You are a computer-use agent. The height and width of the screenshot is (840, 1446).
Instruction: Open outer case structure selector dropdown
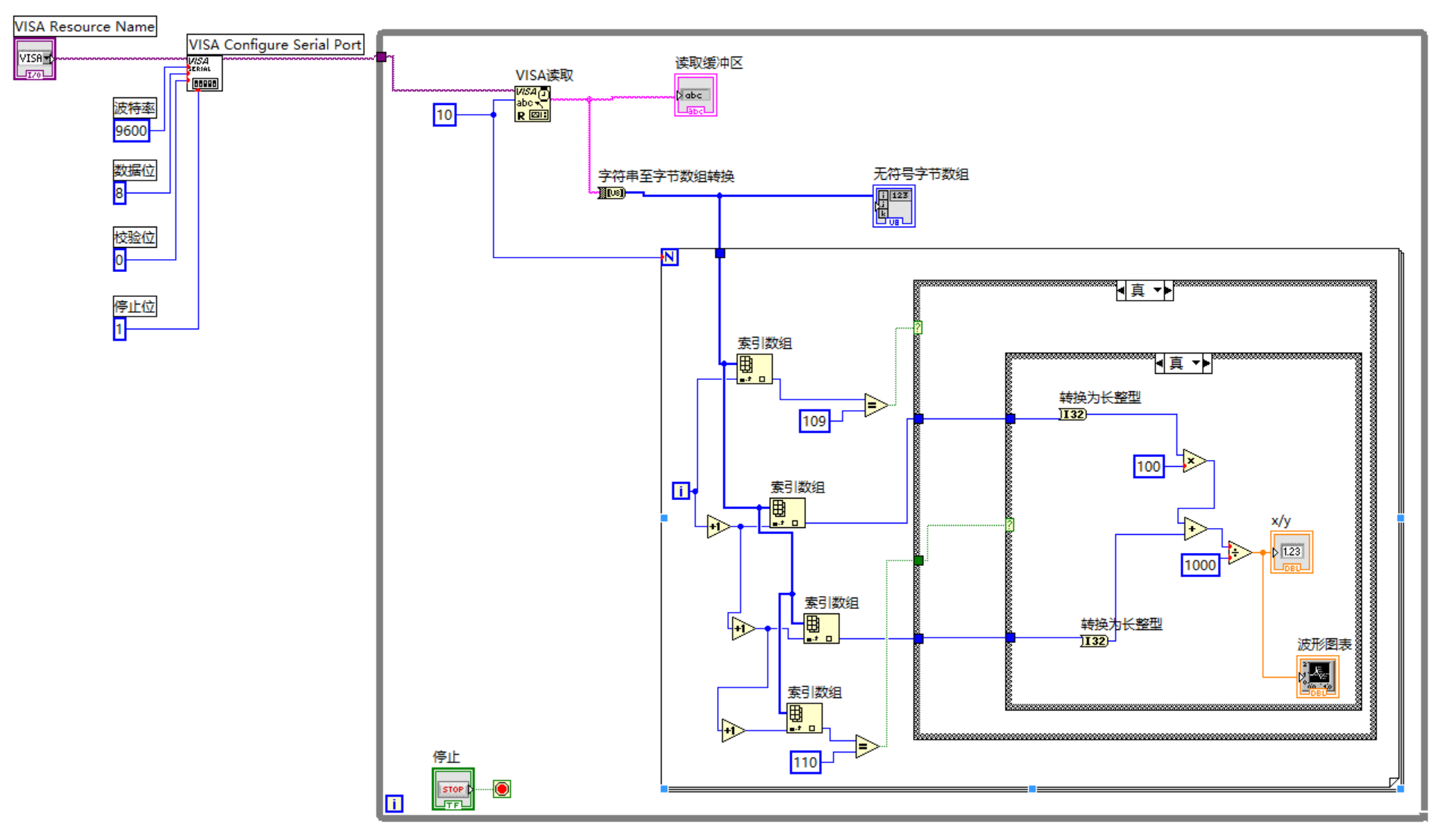click(x=1157, y=290)
